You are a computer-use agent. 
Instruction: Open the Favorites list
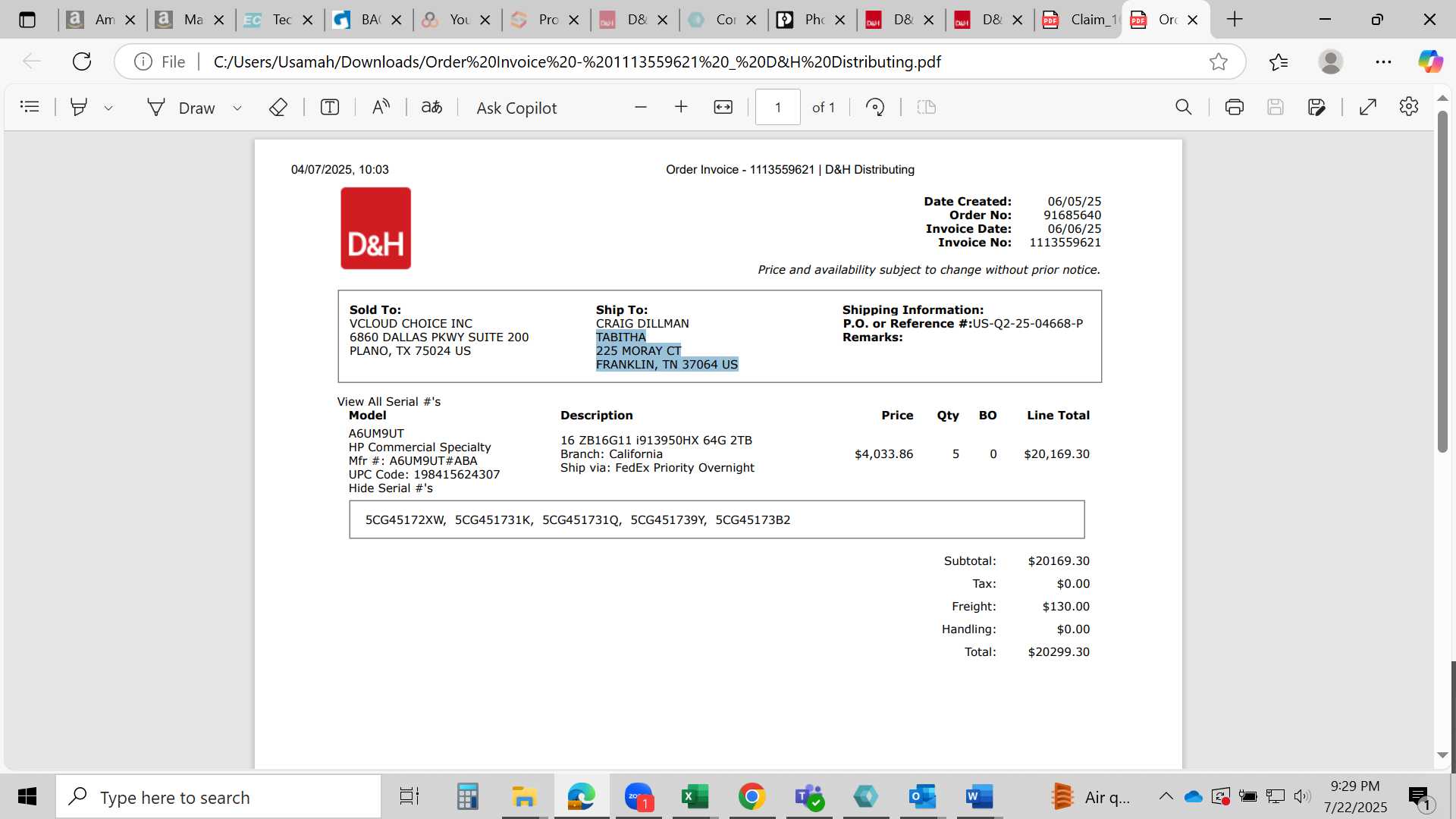tap(1279, 61)
